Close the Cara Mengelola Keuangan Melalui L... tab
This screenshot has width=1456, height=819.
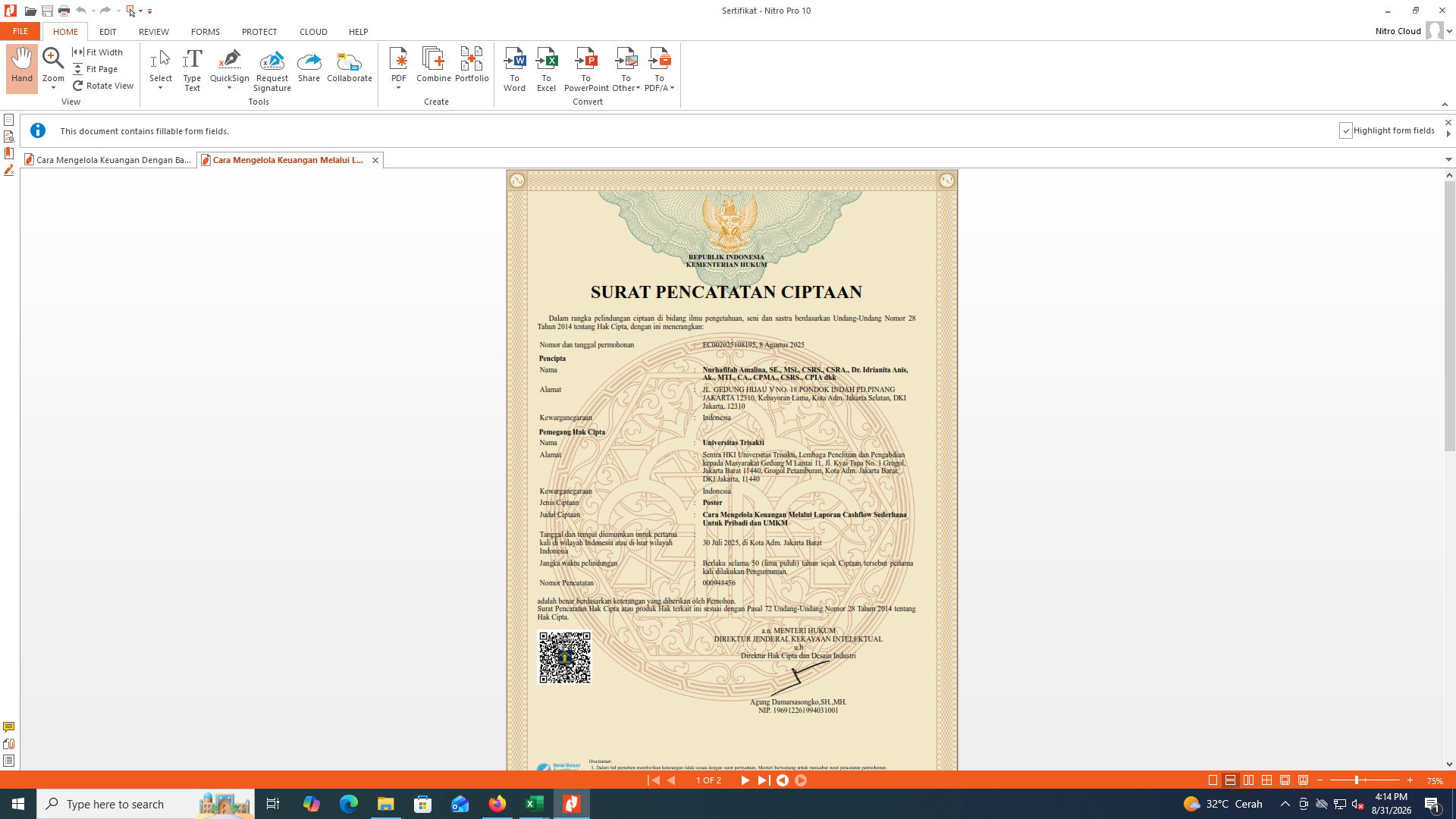pos(375,160)
